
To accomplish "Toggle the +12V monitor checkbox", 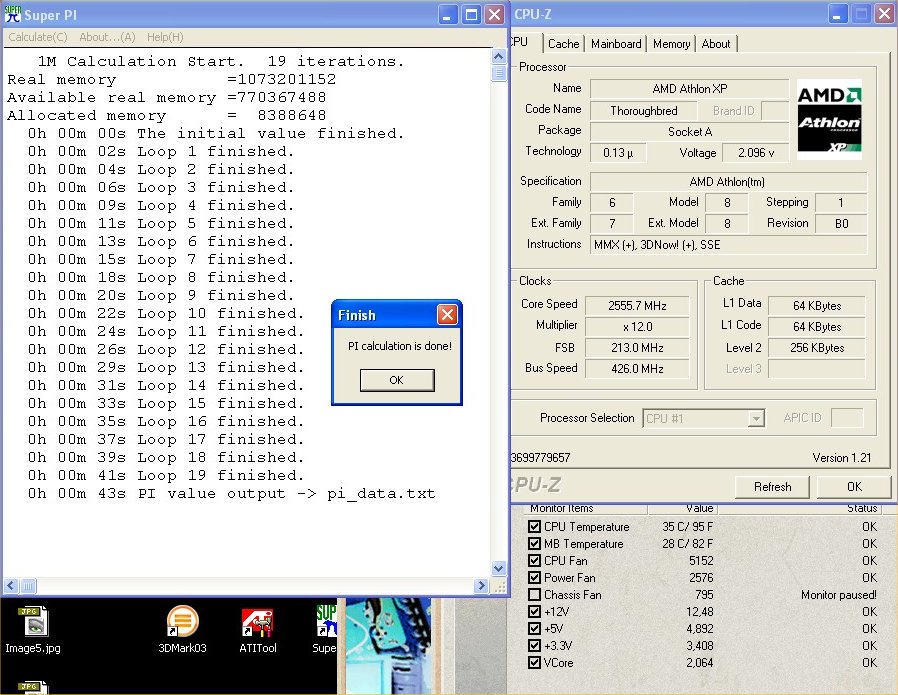I will [x=534, y=611].
